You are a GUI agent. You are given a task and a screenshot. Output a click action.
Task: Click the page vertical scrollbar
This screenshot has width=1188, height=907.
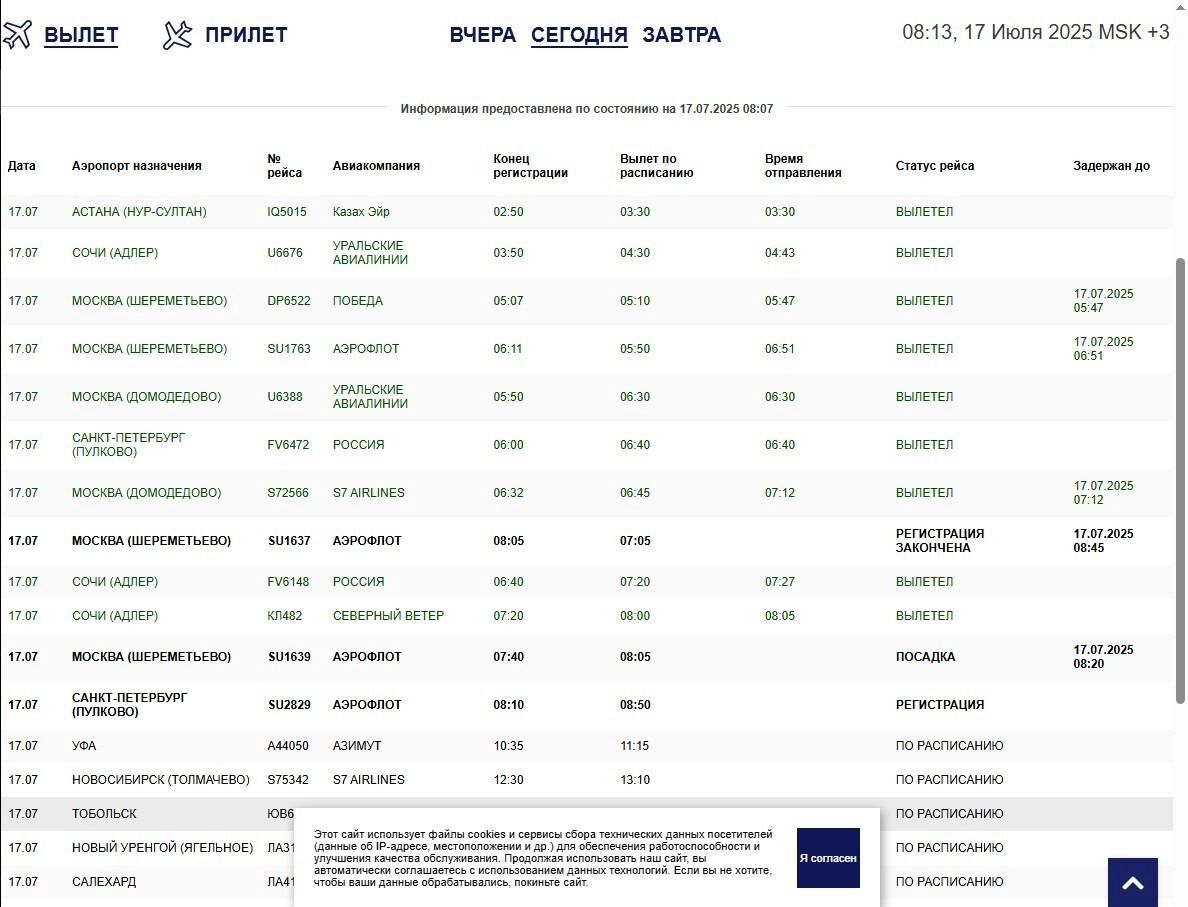1180,480
